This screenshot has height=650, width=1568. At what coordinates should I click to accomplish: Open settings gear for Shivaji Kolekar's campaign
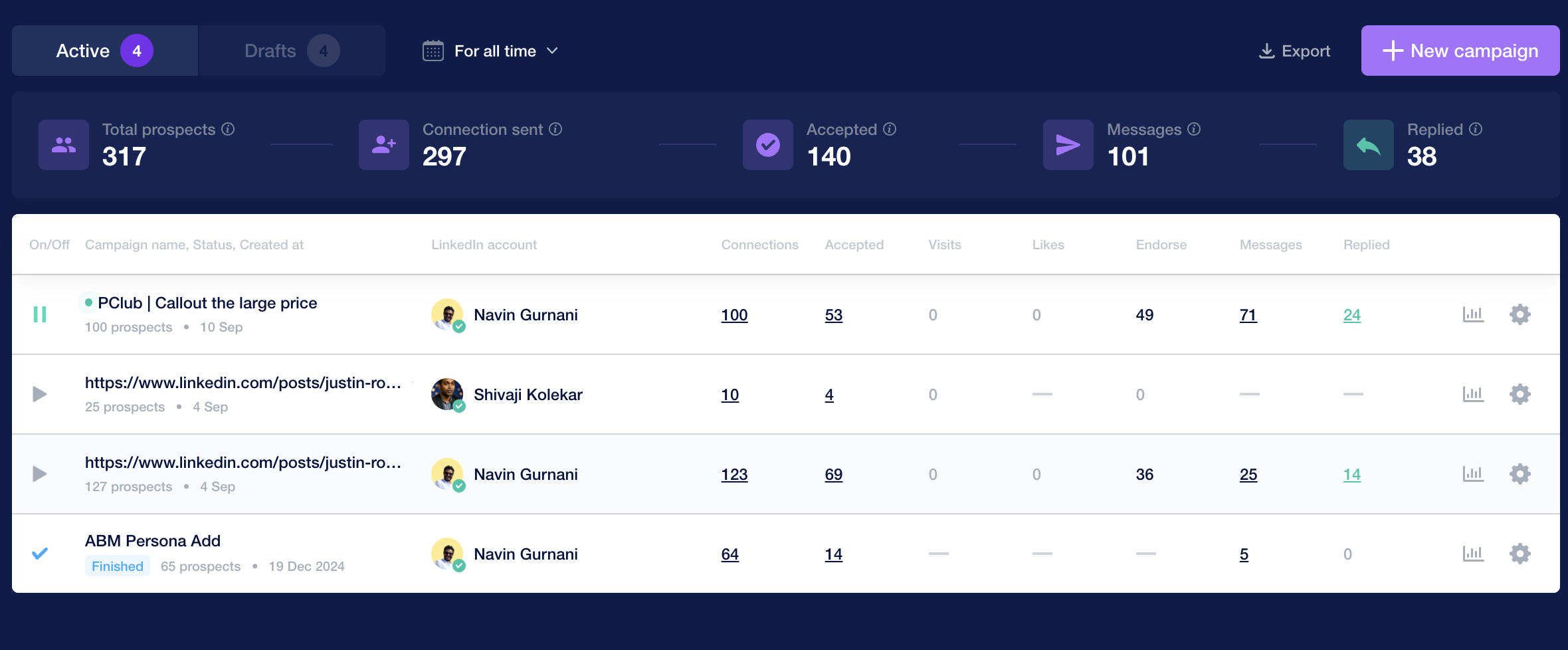[1520, 394]
